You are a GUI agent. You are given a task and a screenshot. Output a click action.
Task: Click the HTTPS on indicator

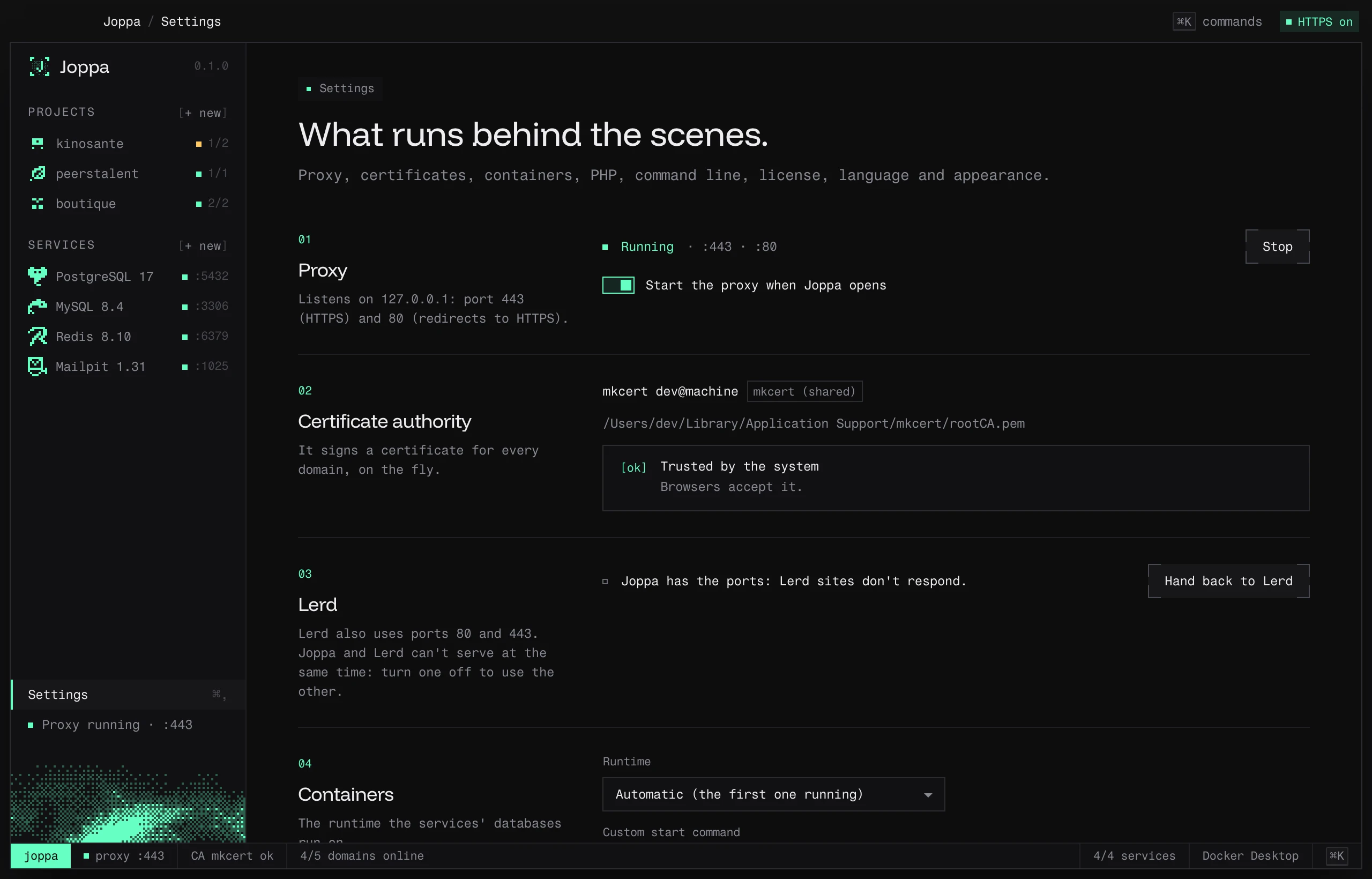click(x=1319, y=21)
